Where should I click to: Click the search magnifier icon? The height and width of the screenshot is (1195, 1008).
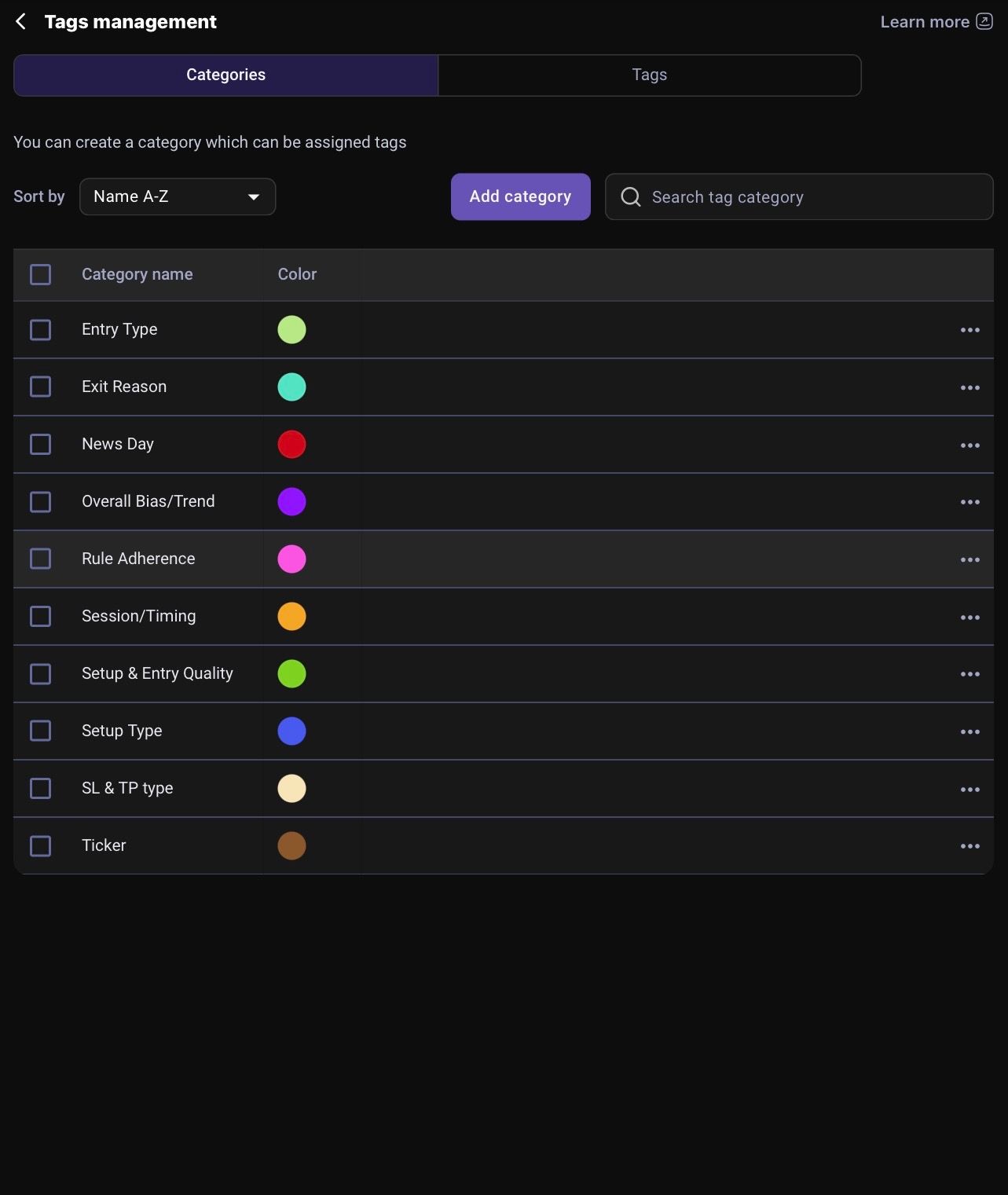tap(631, 196)
